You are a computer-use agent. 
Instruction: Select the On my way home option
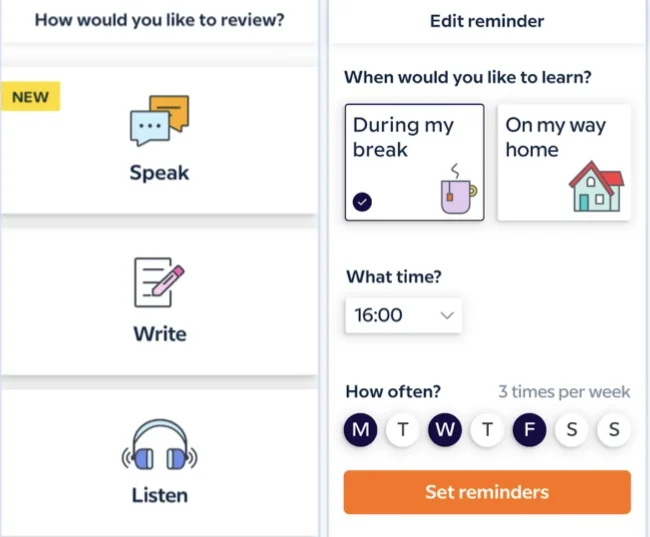pyautogui.click(x=564, y=162)
